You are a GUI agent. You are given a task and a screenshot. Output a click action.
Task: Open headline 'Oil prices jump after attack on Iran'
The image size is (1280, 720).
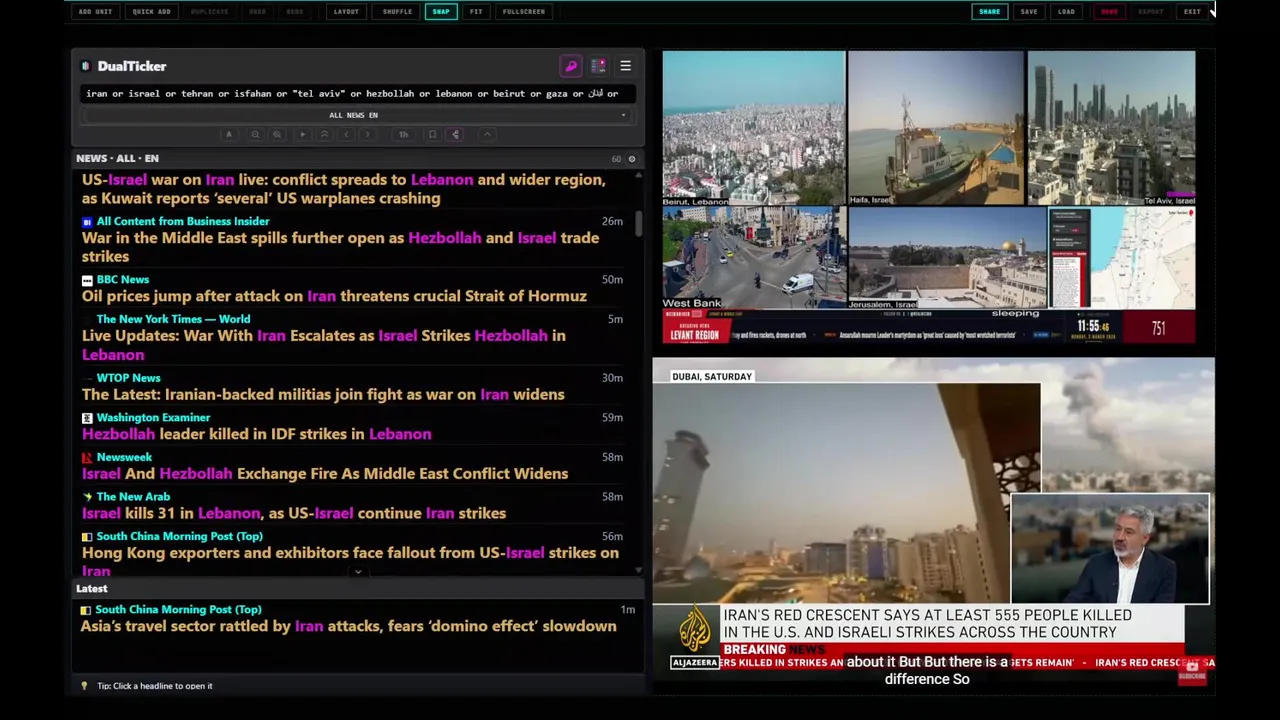coord(334,296)
